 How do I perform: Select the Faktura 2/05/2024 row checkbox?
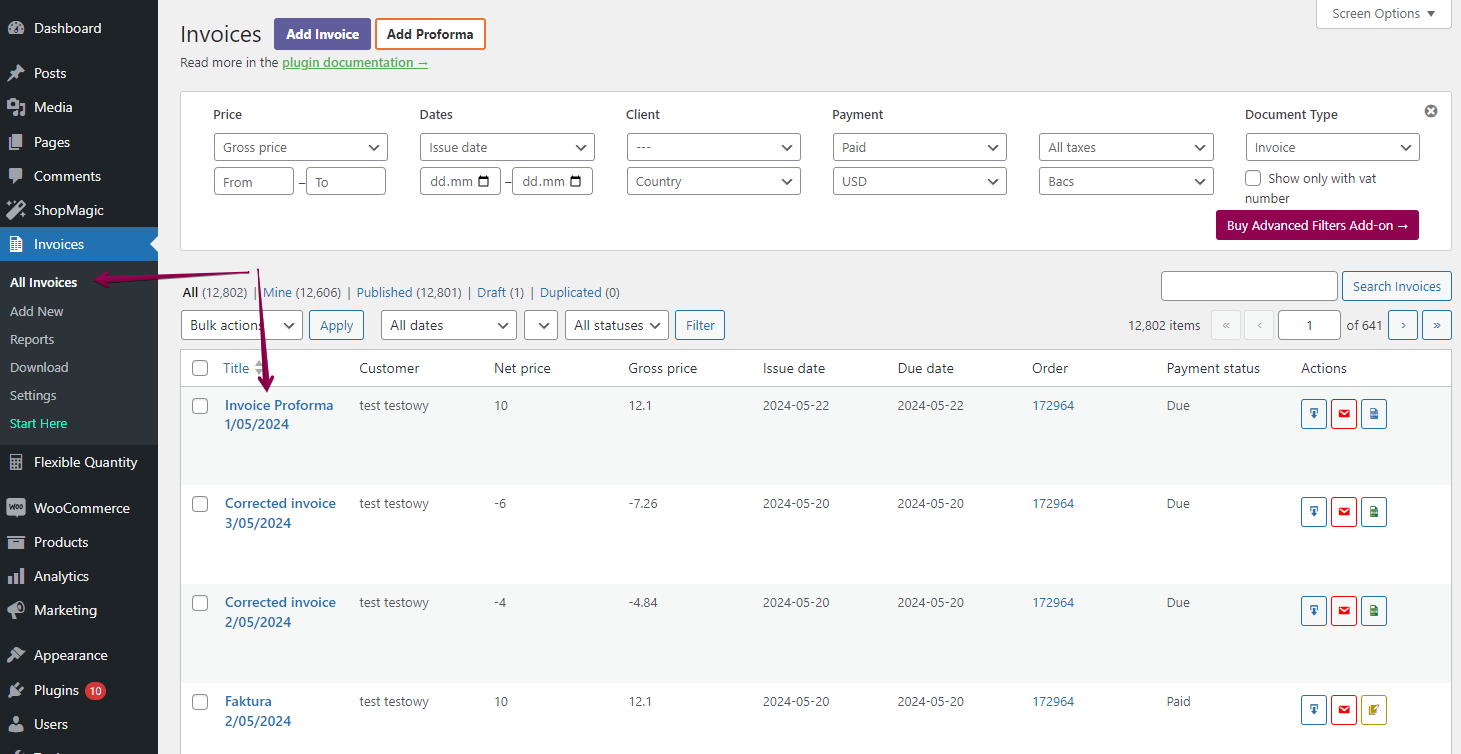click(200, 701)
